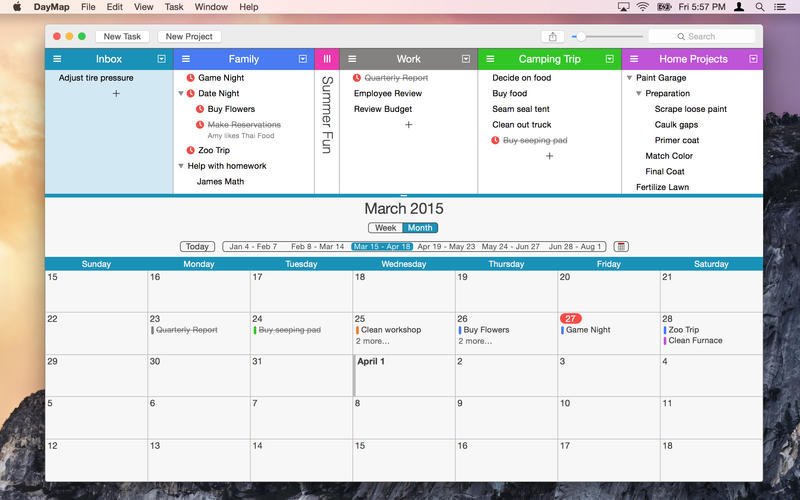The height and width of the screenshot is (500, 800).
Task: Add a task with Work column plus
Action: coord(408,124)
